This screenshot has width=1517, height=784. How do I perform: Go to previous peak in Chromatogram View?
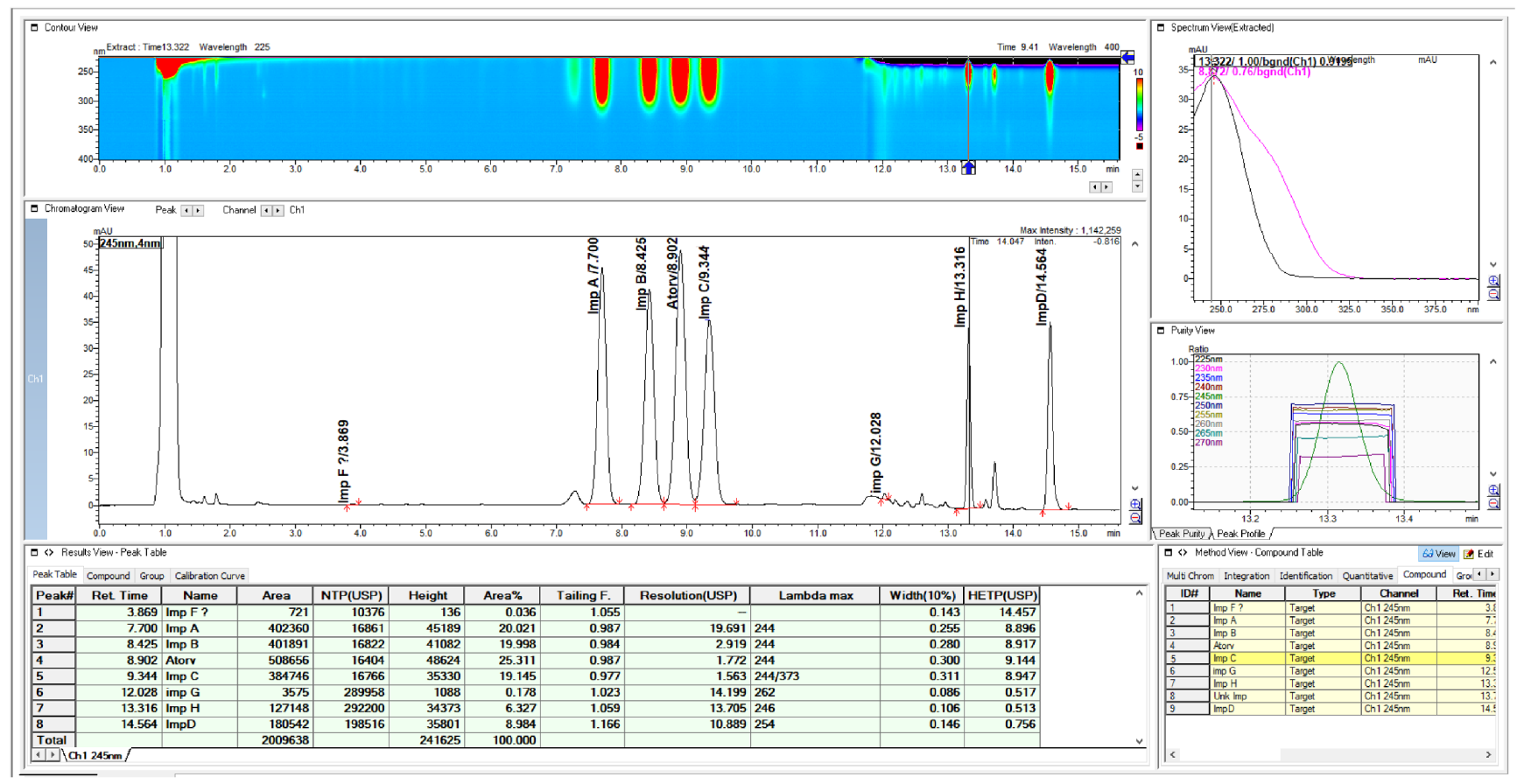click(186, 210)
